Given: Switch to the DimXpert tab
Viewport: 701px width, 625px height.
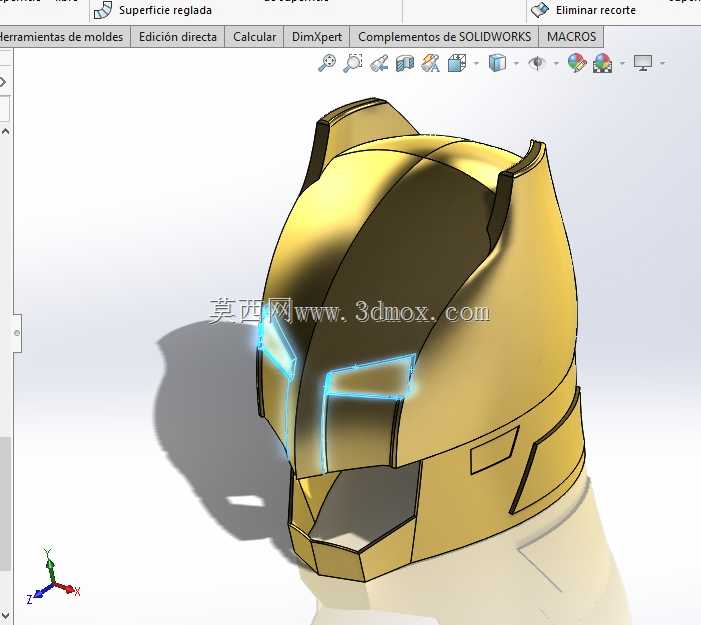Looking at the screenshot, I should (x=317, y=37).
